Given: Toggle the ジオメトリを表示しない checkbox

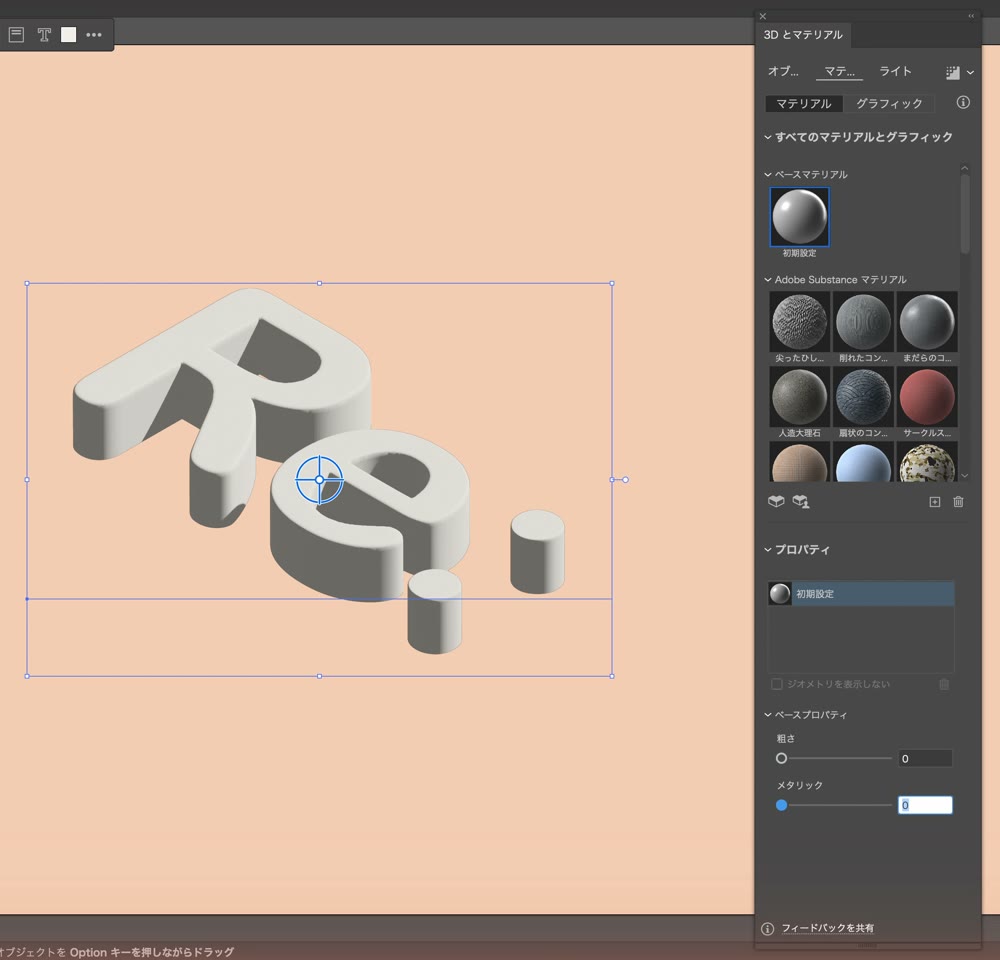Looking at the screenshot, I should coord(777,684).
